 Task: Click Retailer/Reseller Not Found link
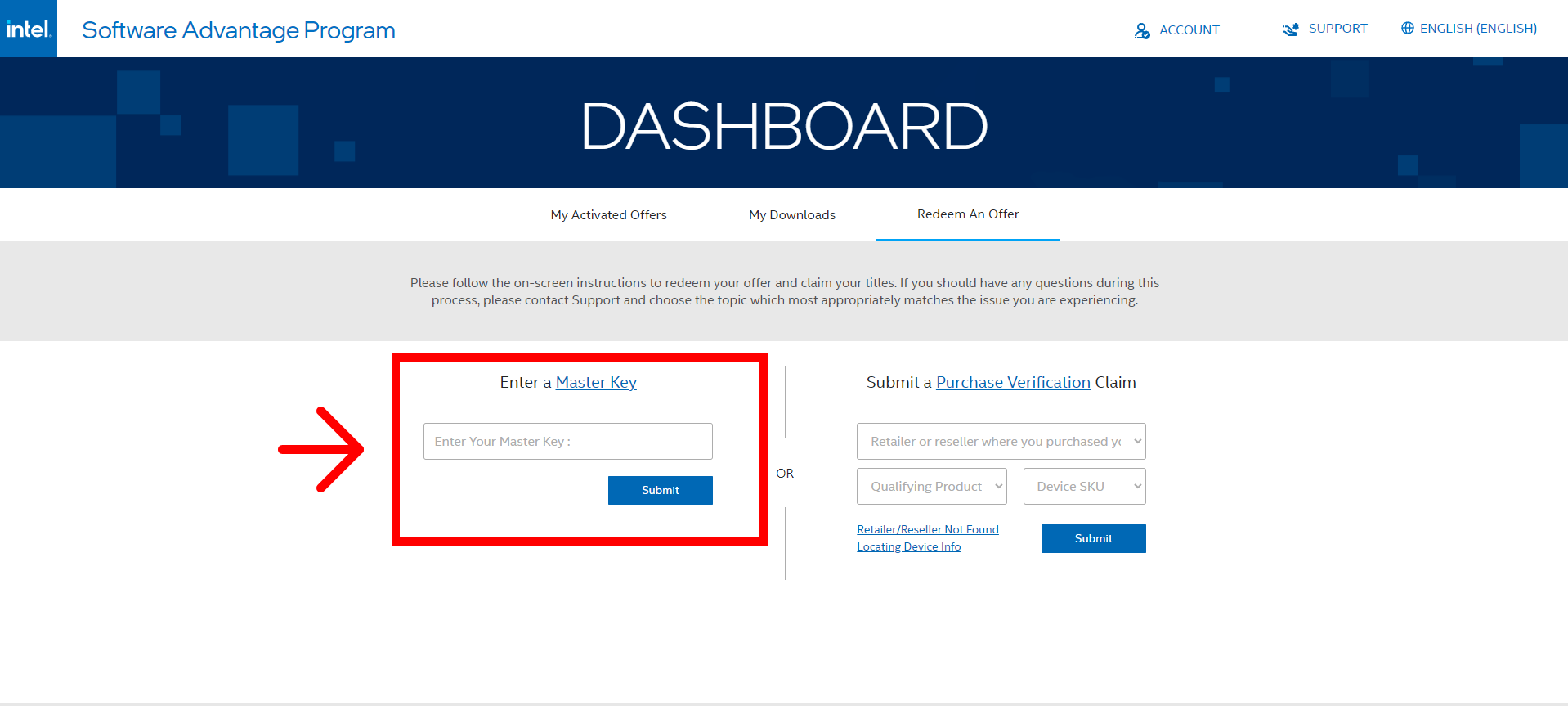click(x=927, y=529)
